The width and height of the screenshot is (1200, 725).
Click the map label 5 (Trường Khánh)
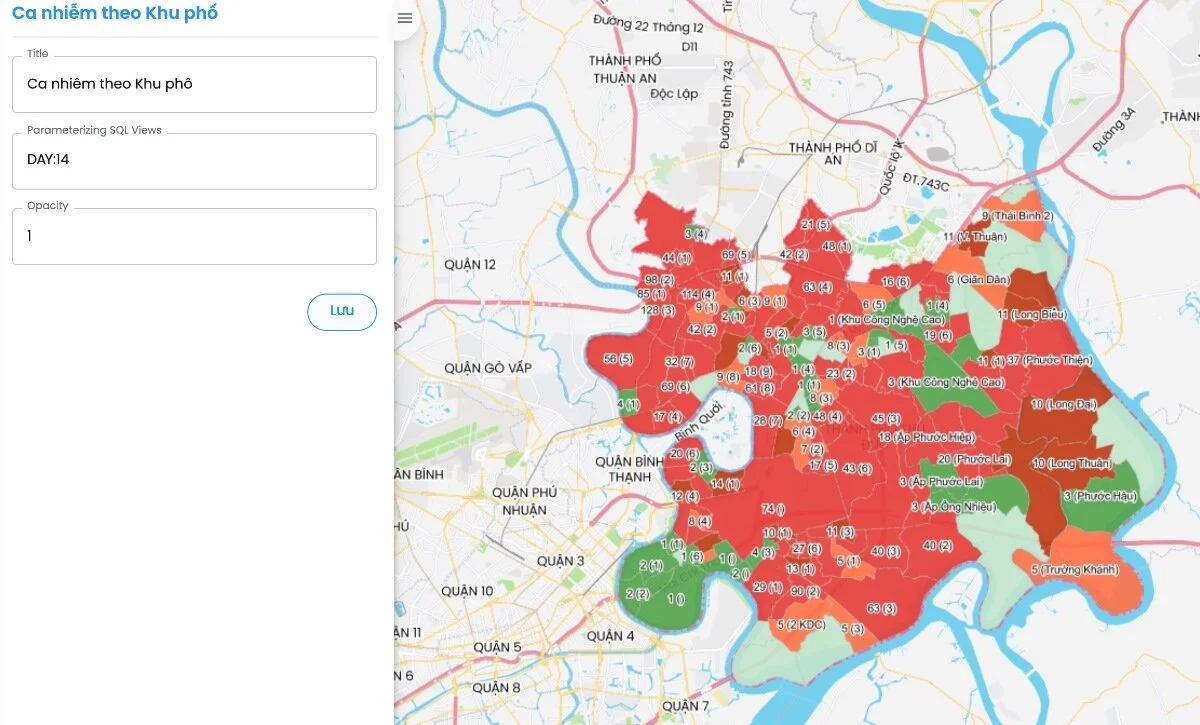[1074, 569]
